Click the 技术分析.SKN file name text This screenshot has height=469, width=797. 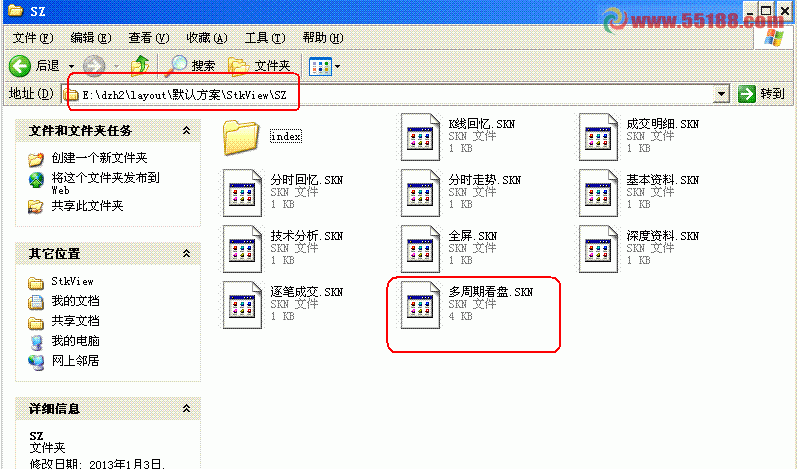[306, 236]
